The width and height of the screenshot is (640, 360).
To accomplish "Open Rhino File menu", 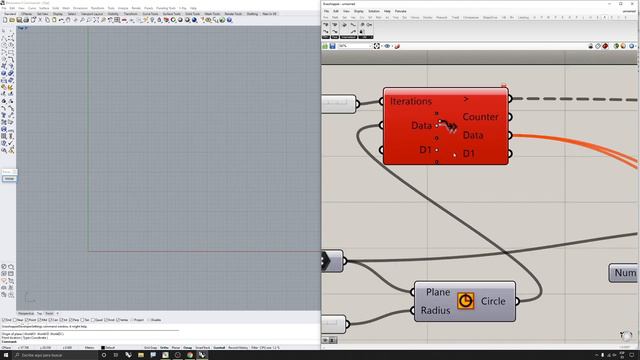I will point(4,8).
